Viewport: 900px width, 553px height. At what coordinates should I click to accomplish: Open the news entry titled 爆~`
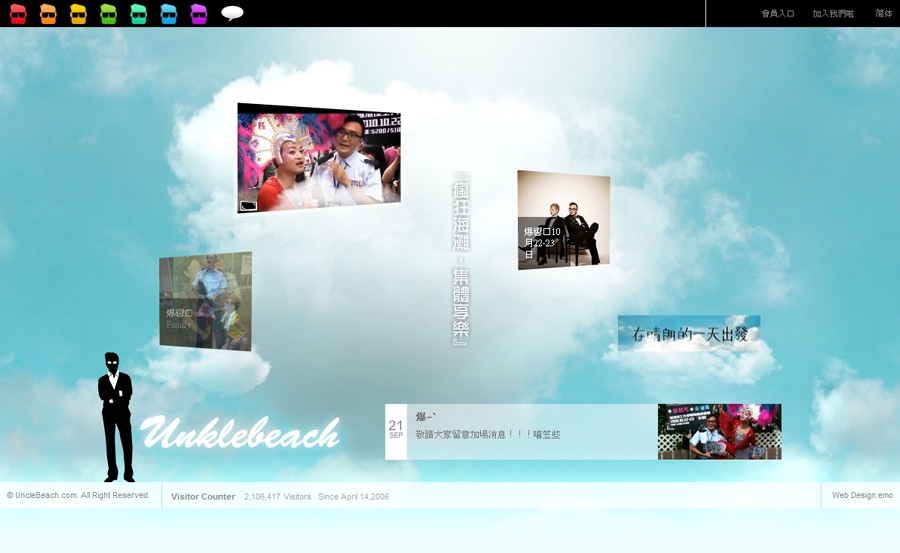[x=426, y=417]
